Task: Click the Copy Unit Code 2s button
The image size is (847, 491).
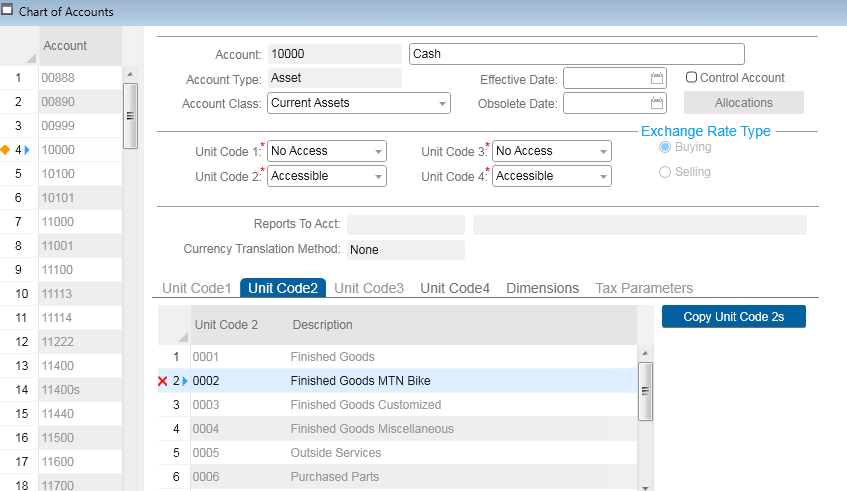Action: point(733,317)
